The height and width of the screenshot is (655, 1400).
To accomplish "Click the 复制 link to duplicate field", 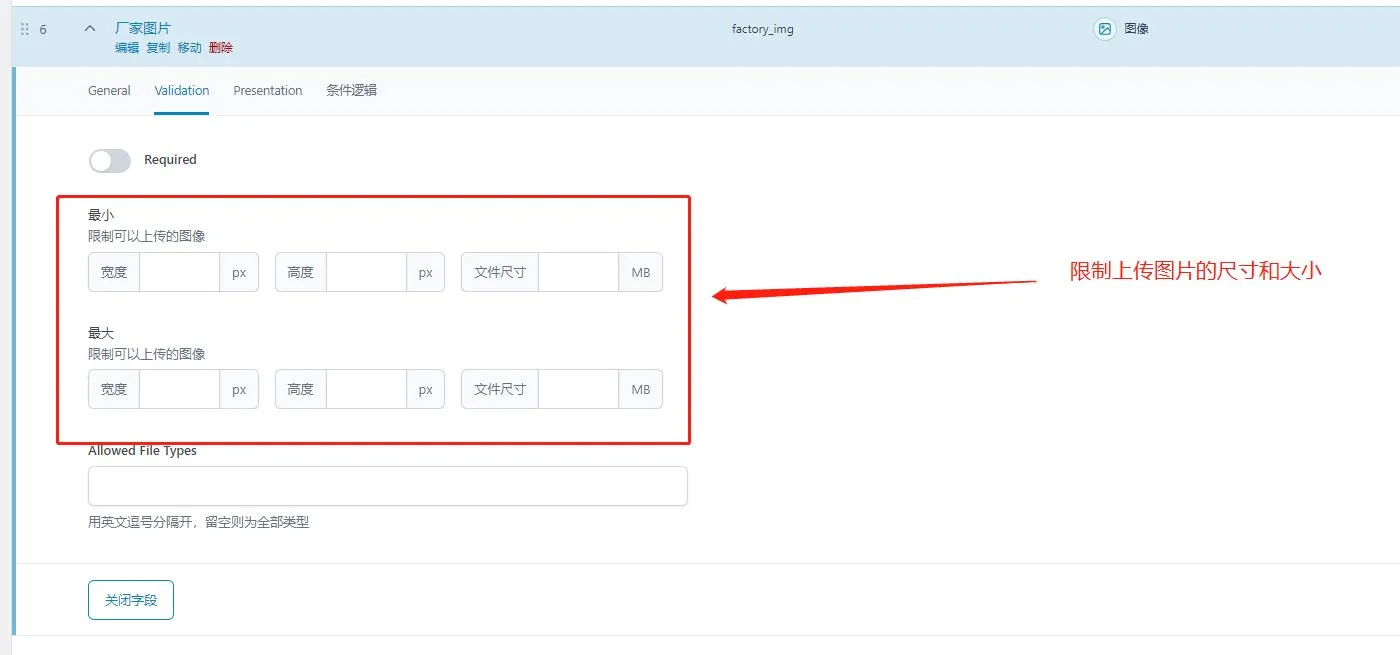I will coord(158,48).
